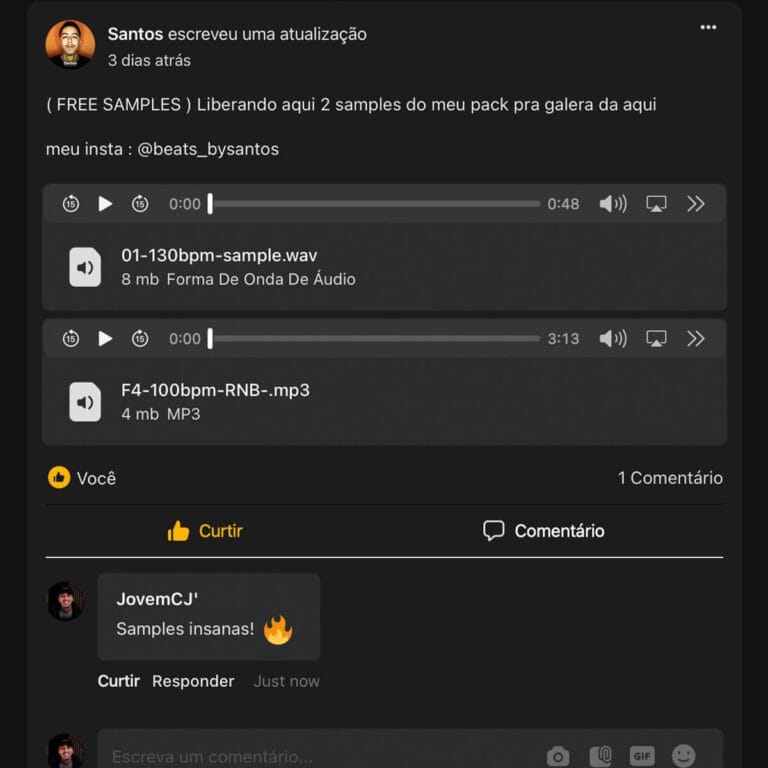Screen dimensions: 768x768
Task: Expand playback speed options on the first player
Action: 696,204
